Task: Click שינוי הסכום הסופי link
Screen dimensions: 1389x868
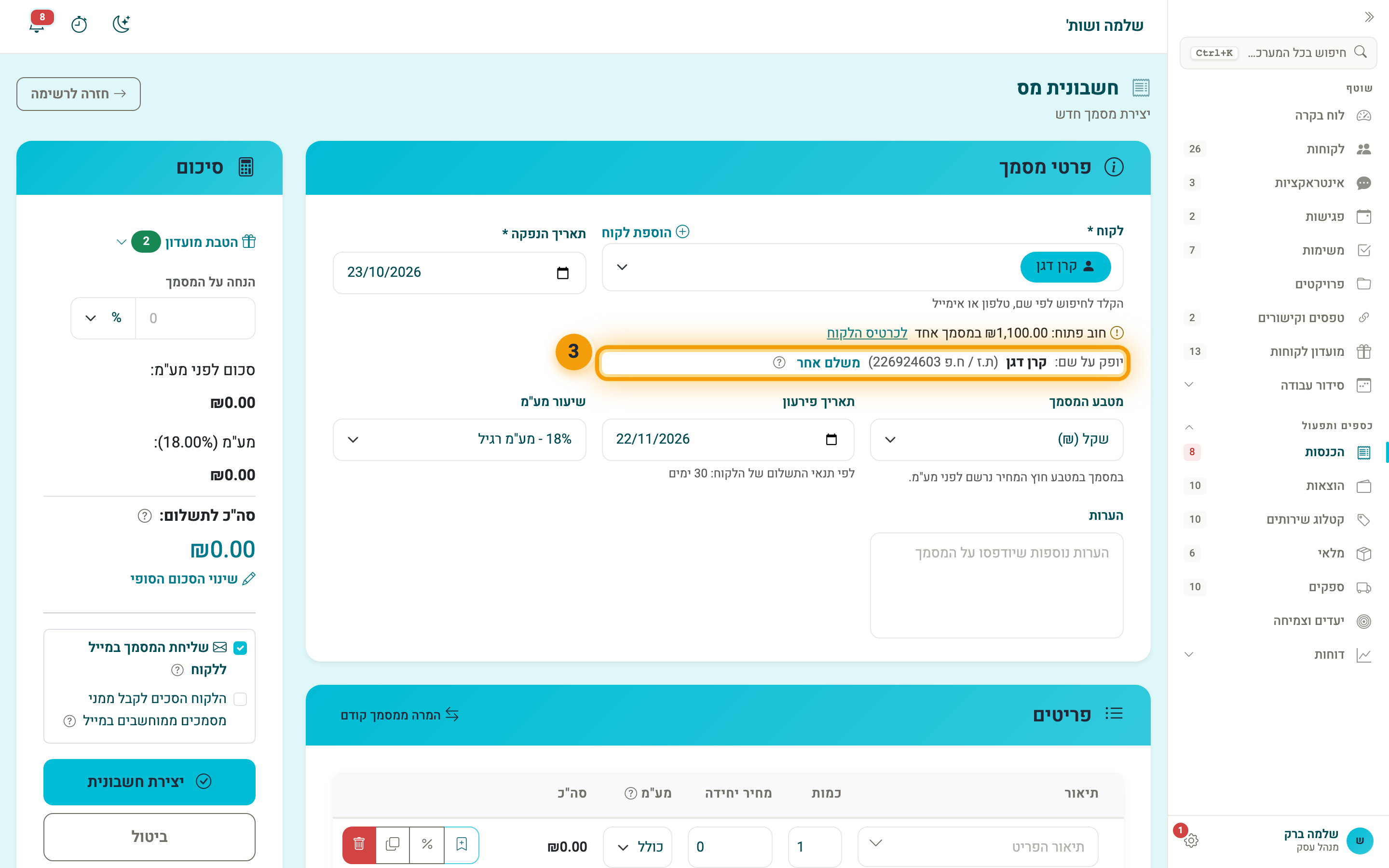Action: (x=192, y=579)
